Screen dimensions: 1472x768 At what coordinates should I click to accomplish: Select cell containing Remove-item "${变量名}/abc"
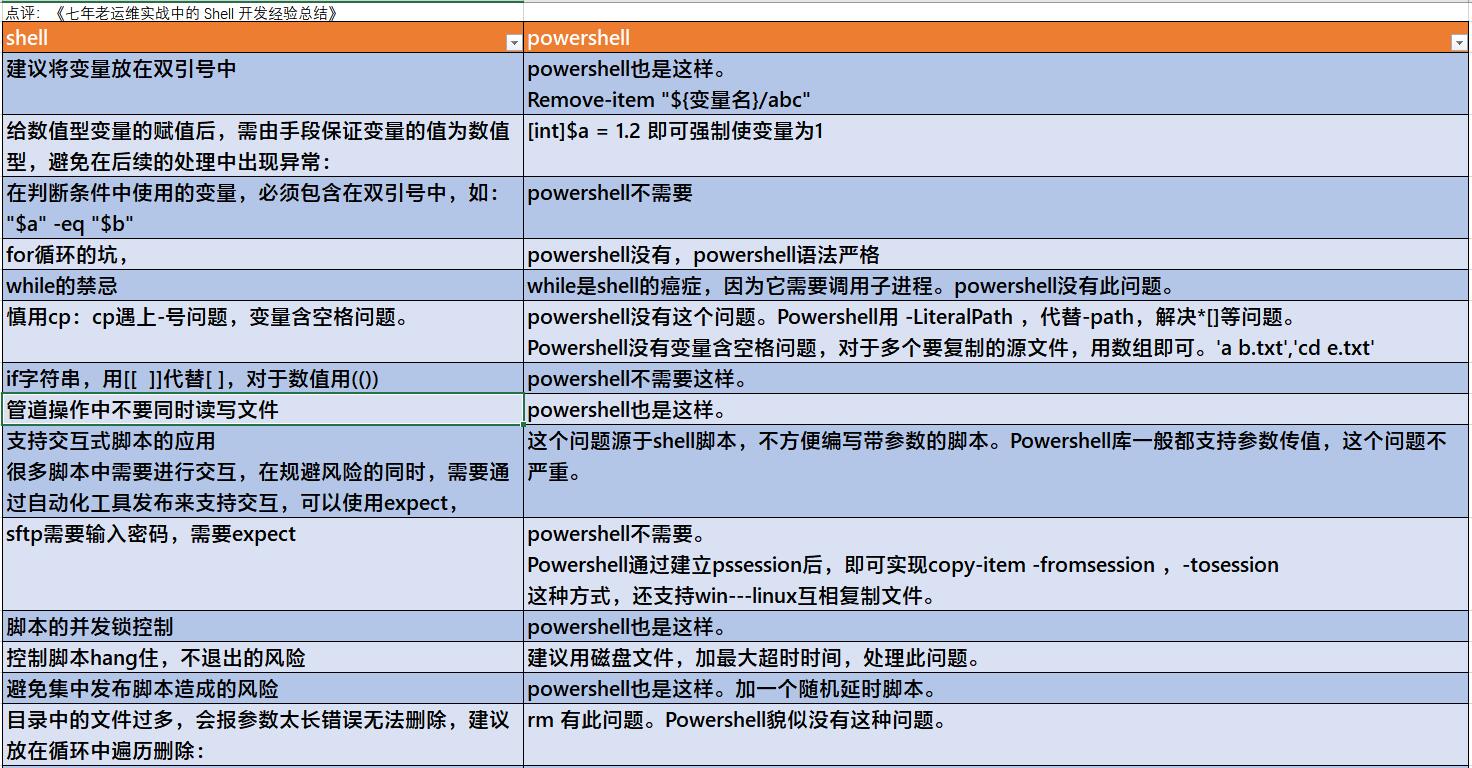997,84
